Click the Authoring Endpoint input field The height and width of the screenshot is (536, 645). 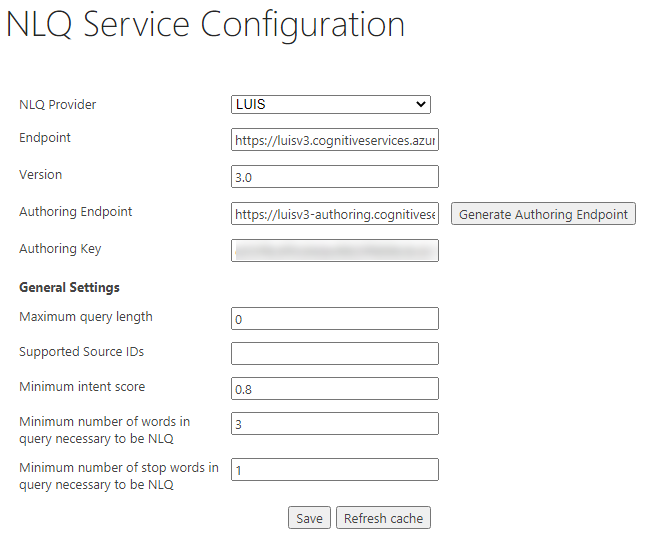(334, 214)
